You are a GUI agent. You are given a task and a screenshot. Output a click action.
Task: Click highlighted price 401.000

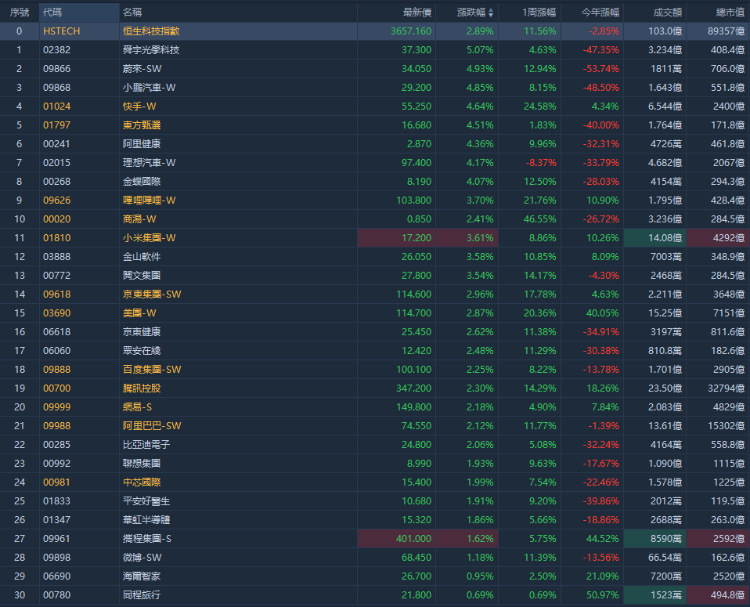coord(414,539)
